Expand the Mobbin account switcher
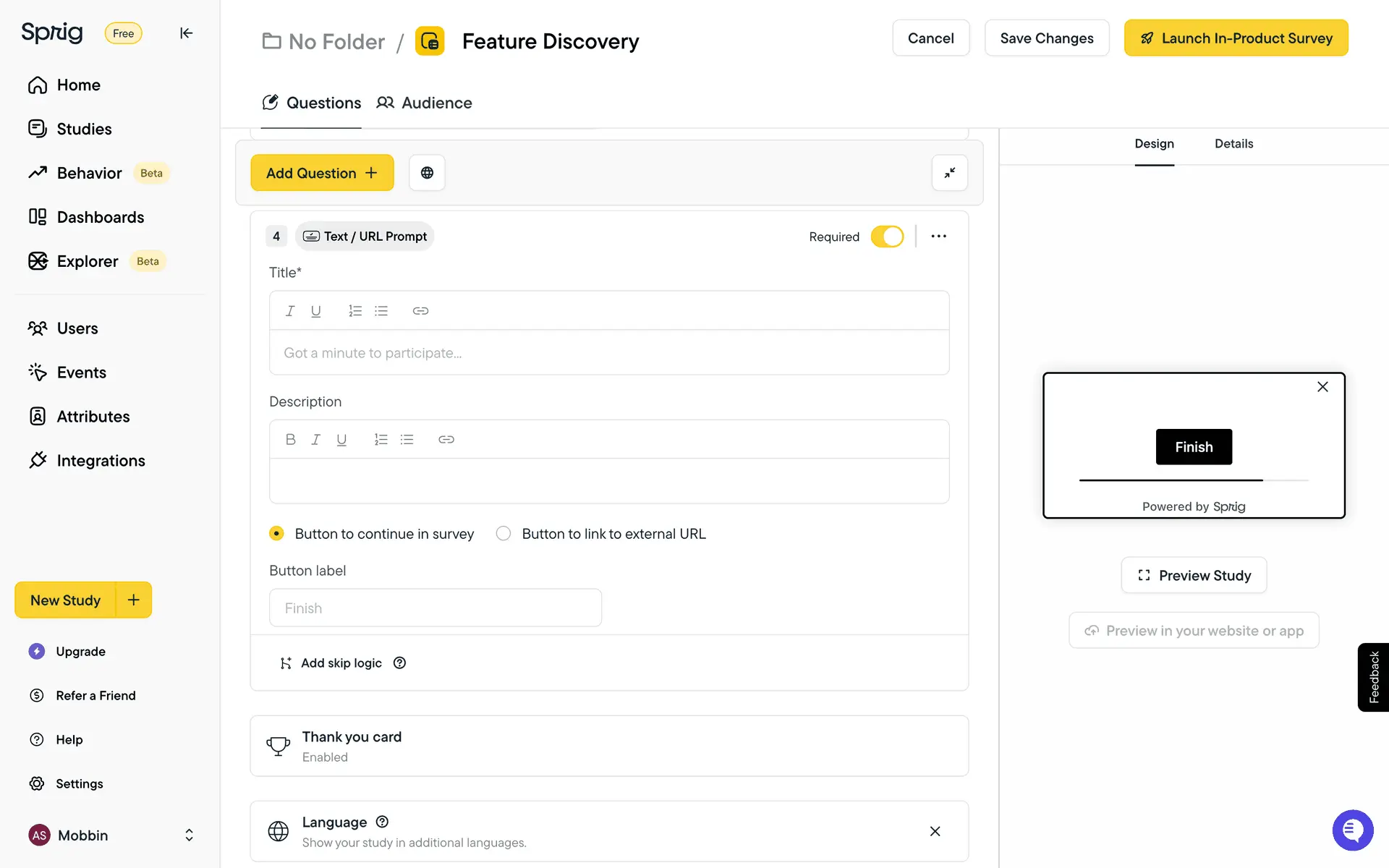This screenshot has width=1389, height=868. point(189,835)
